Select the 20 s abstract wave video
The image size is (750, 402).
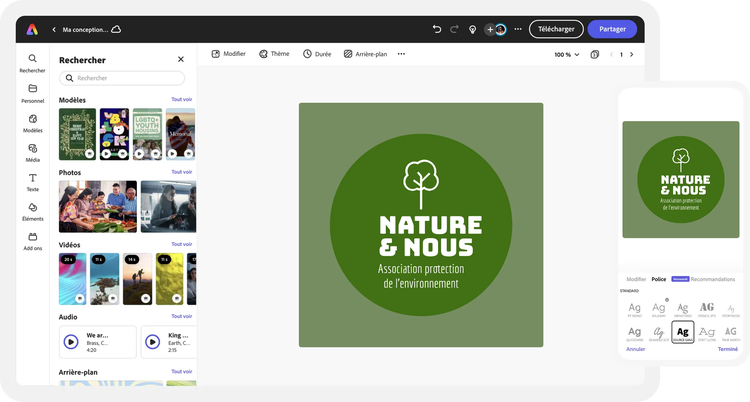point(73,279)
